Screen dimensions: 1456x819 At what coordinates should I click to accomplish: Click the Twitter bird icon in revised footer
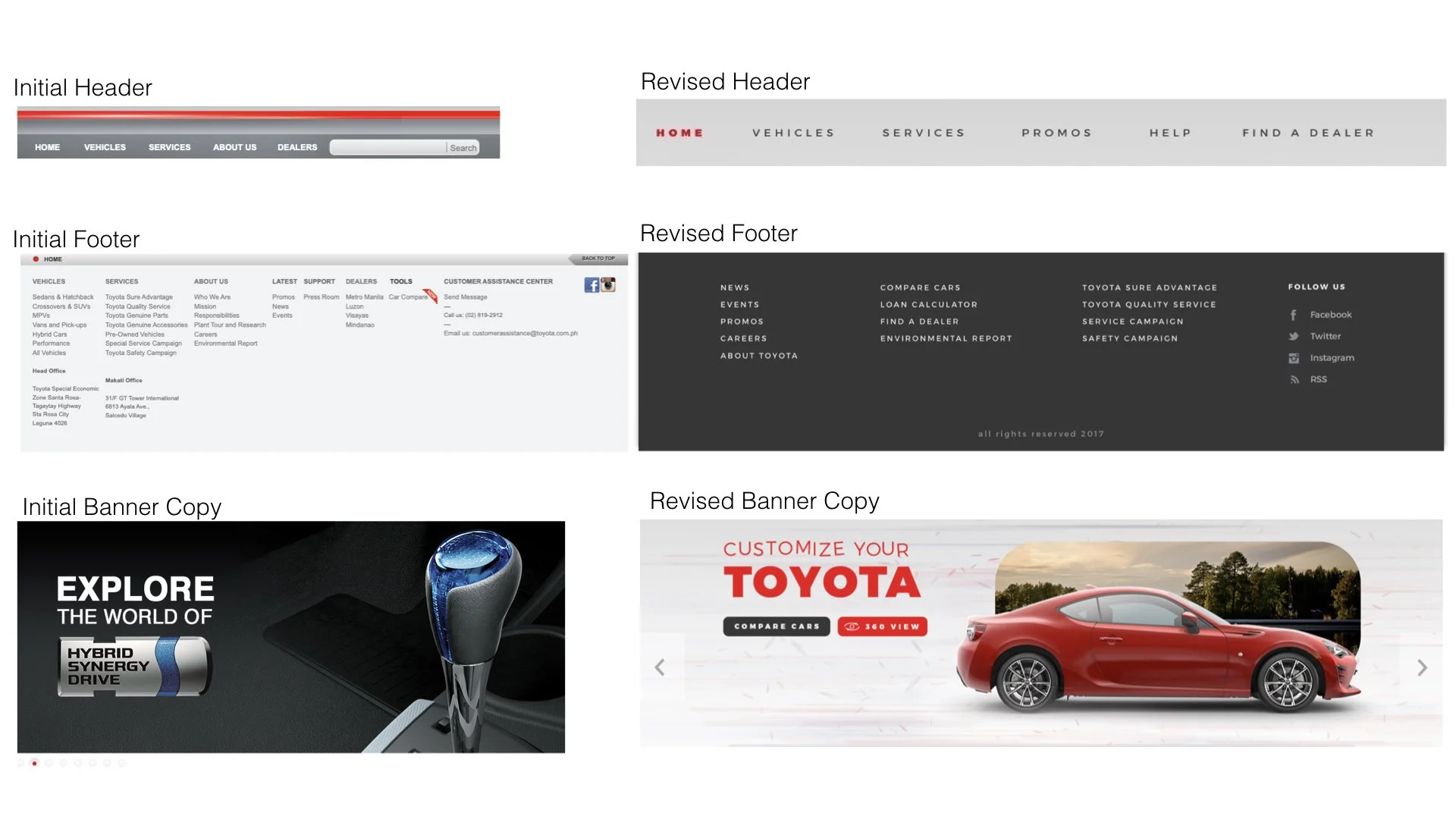point(1294,337)
